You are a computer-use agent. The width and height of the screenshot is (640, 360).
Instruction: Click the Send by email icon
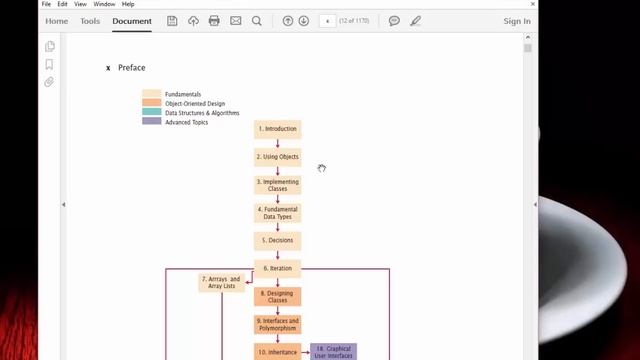236,21
